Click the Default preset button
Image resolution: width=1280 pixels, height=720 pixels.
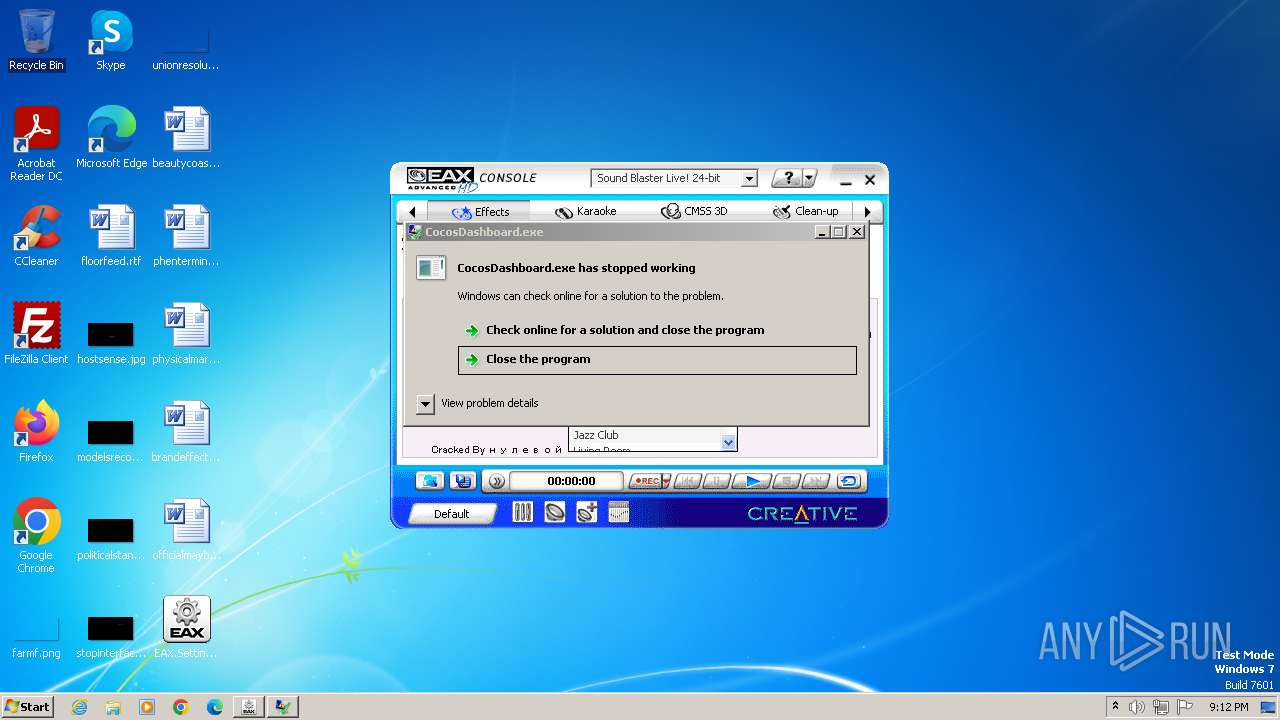point(452,513)
